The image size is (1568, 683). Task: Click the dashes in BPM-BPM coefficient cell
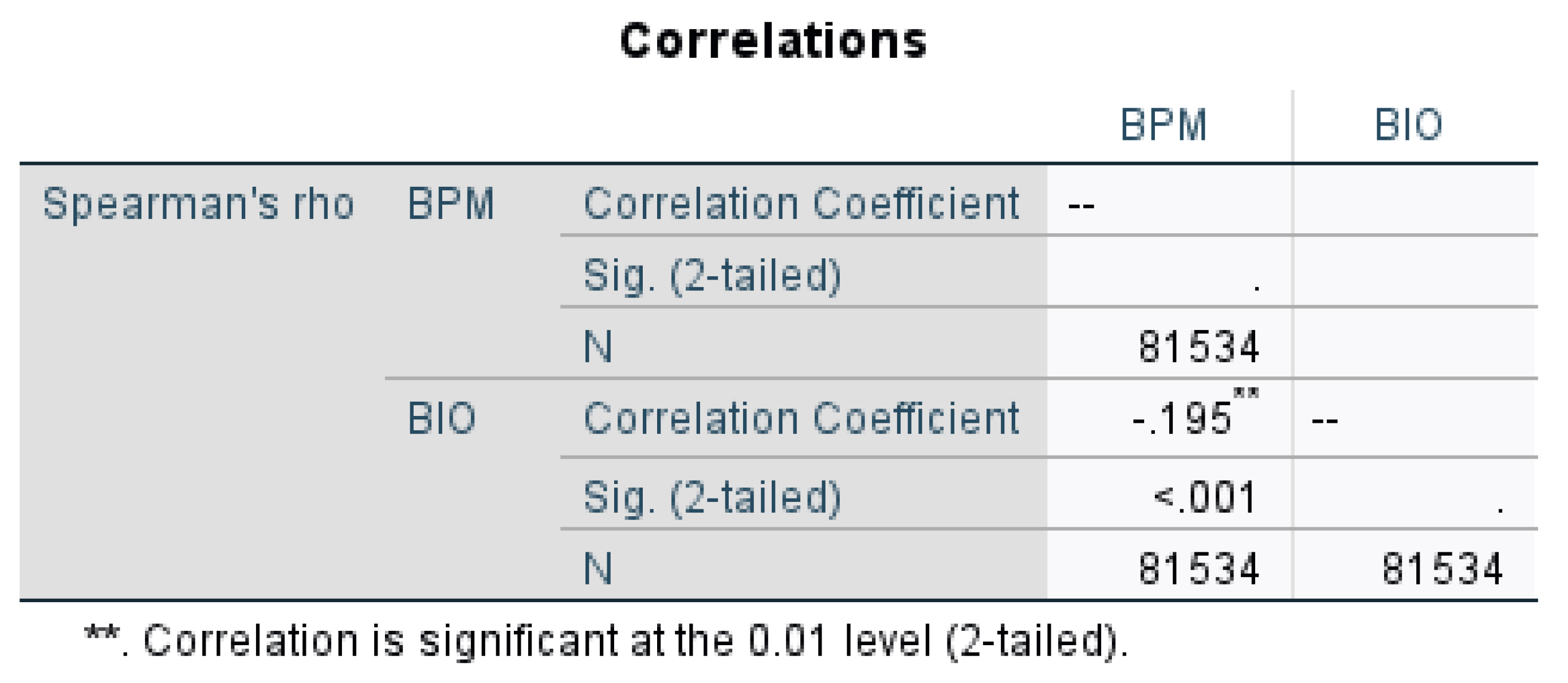click(1081, 206)
